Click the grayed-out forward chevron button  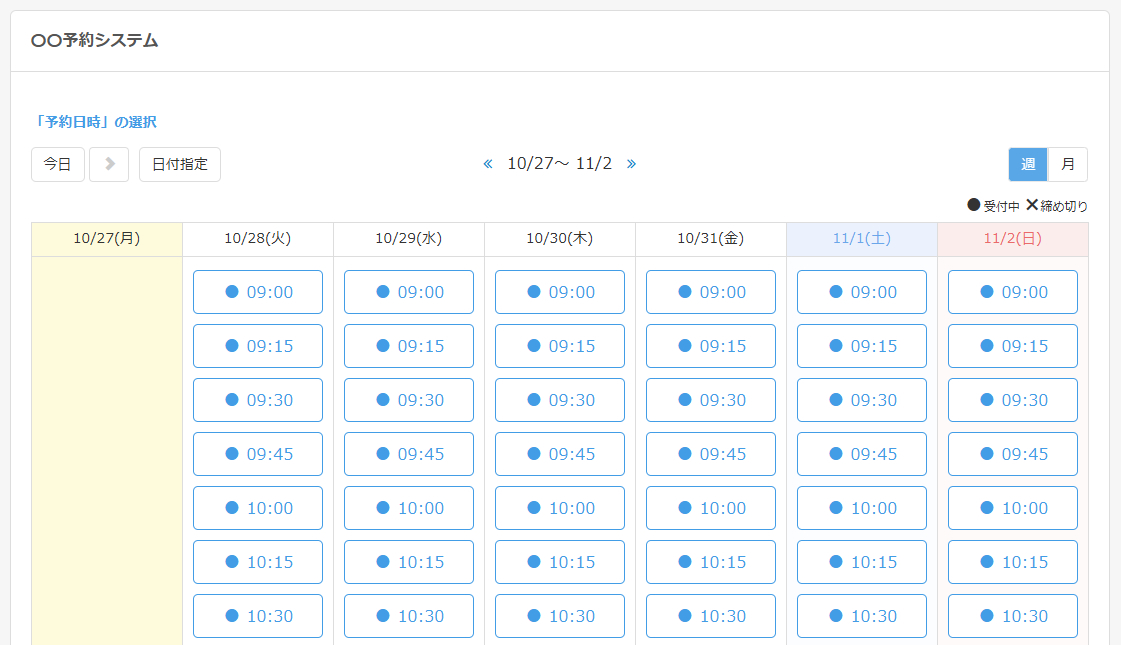(109, 165)
